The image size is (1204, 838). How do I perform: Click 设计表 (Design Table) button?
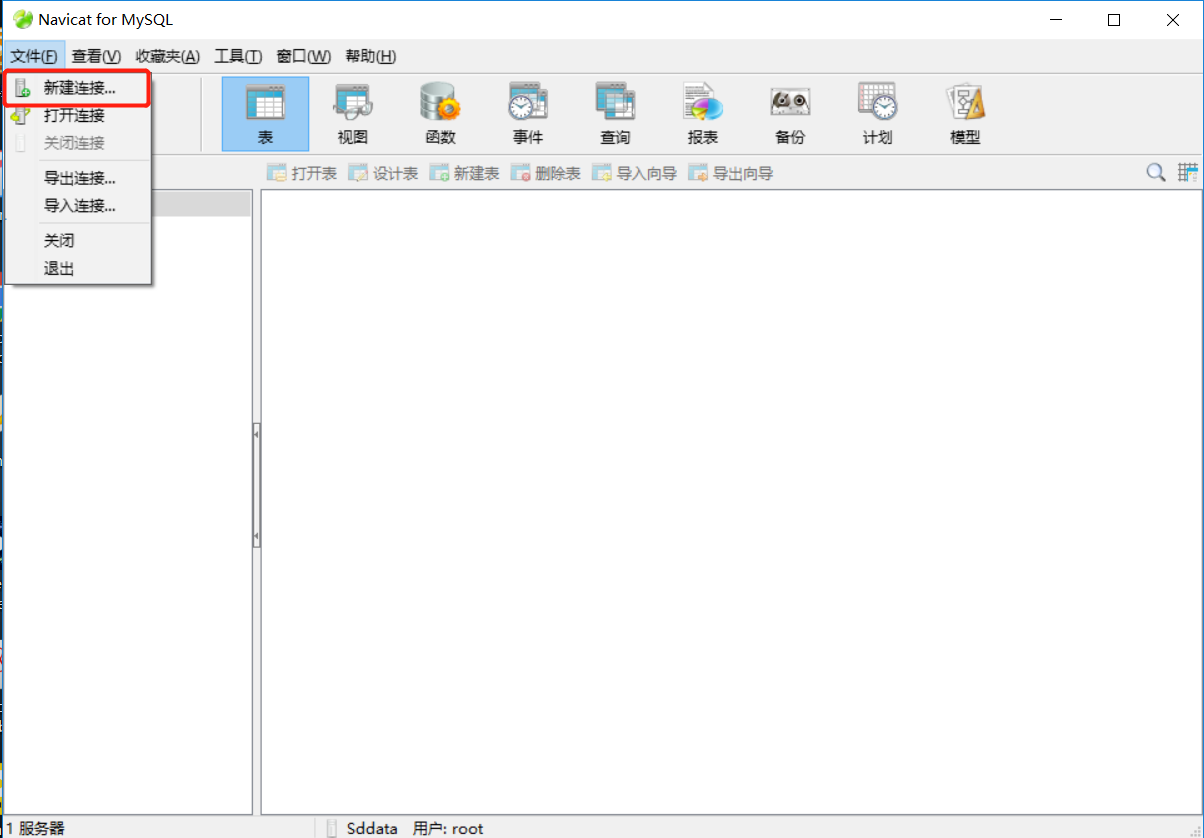point(383,173)
